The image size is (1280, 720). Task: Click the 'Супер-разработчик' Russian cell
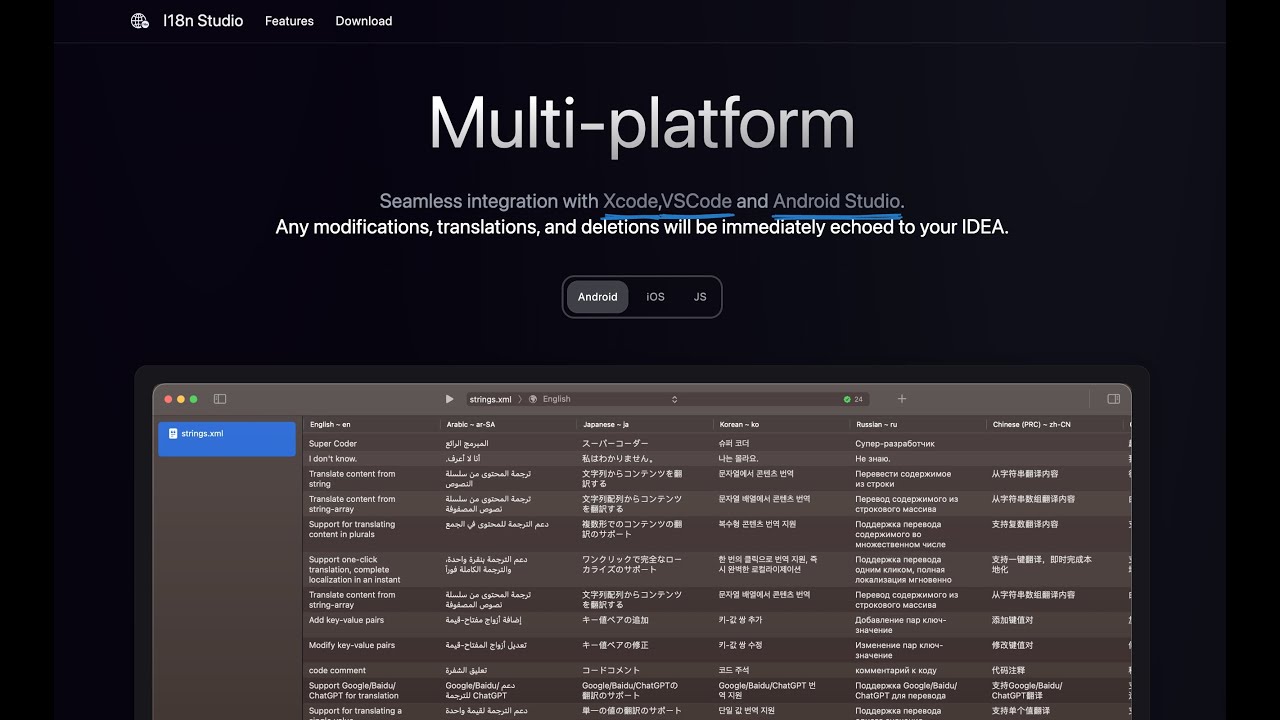[x=895, y=444]
